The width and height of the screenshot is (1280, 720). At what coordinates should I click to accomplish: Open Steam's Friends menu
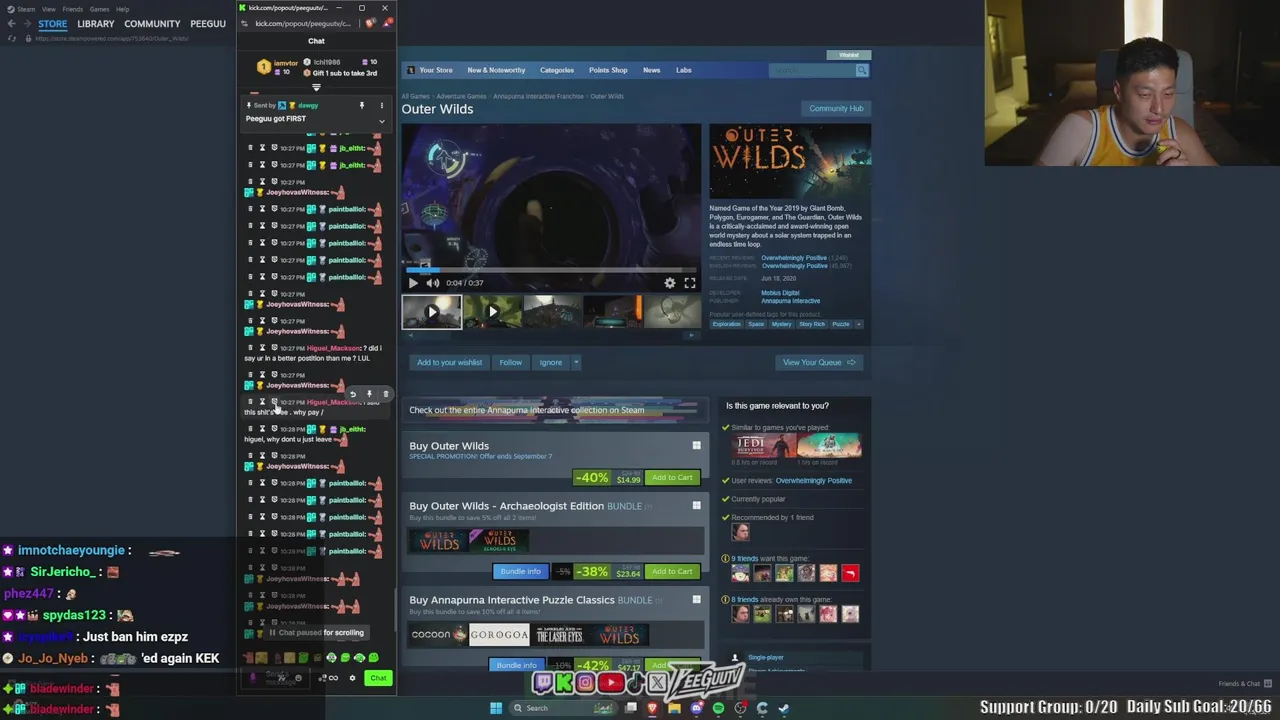tap(73, 9)
